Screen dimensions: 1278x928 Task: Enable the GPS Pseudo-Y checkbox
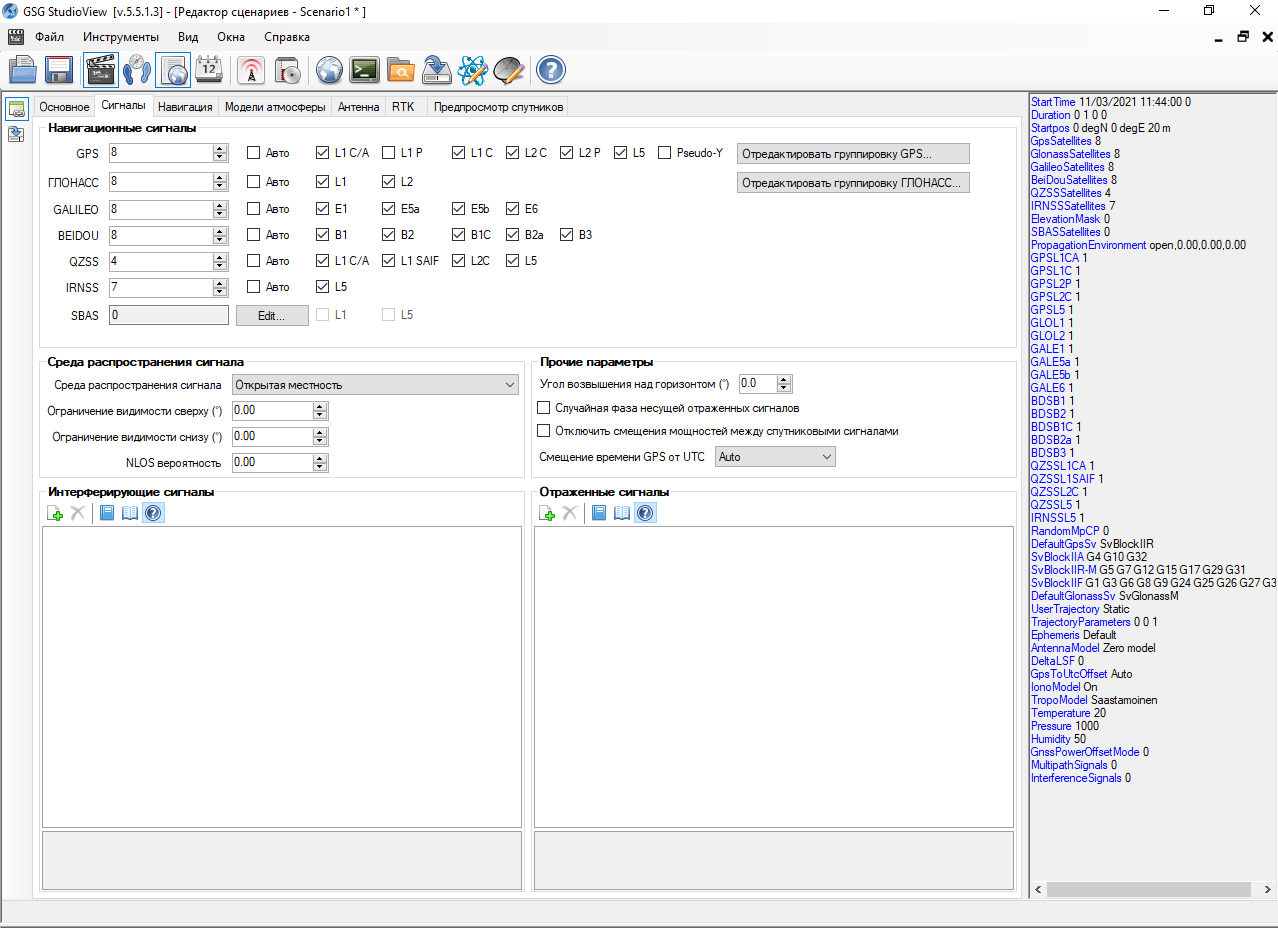664,153
